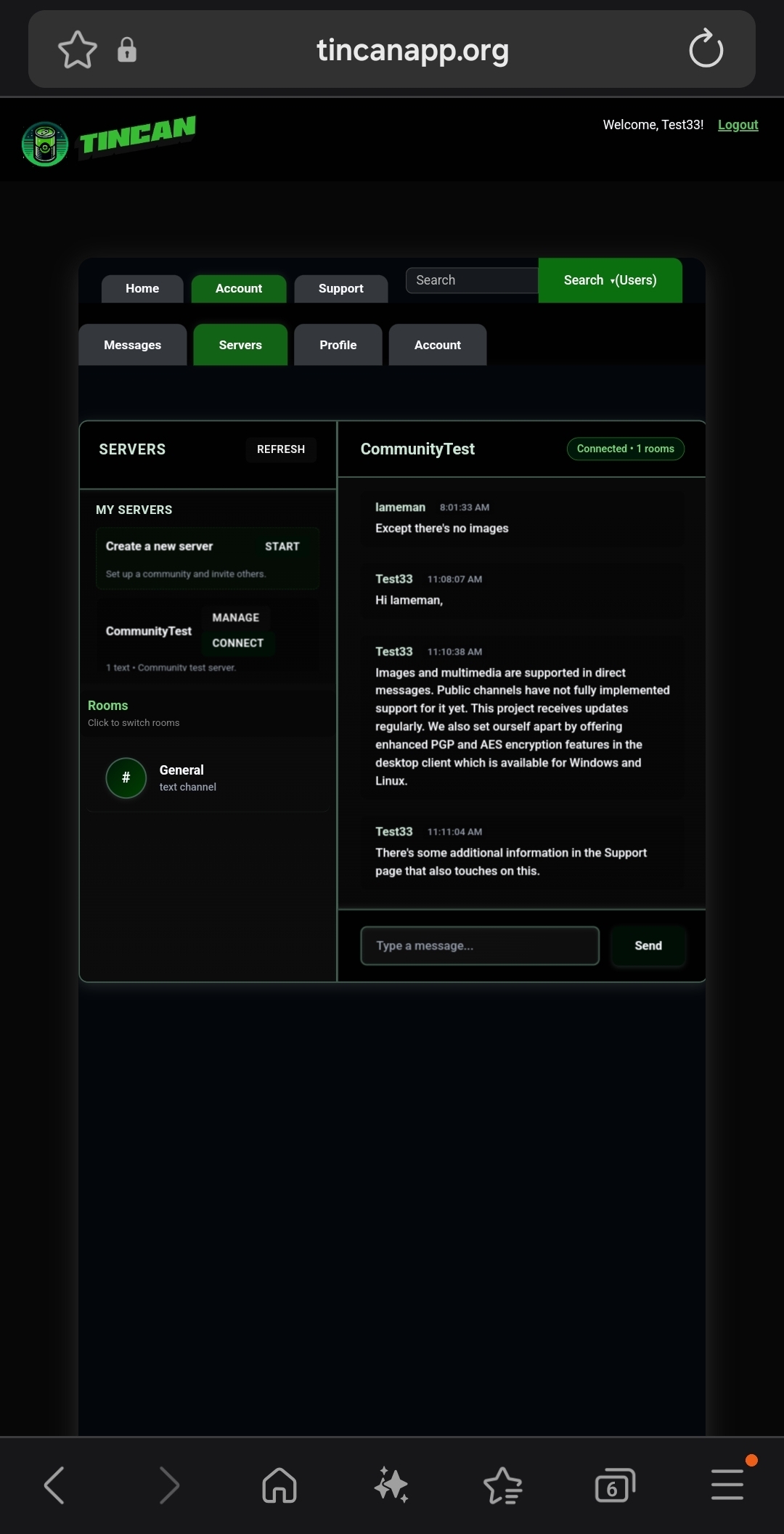This screenshot has width=784, height=1534.
Task: Refresh the servers list
Action: pos(281,449)
